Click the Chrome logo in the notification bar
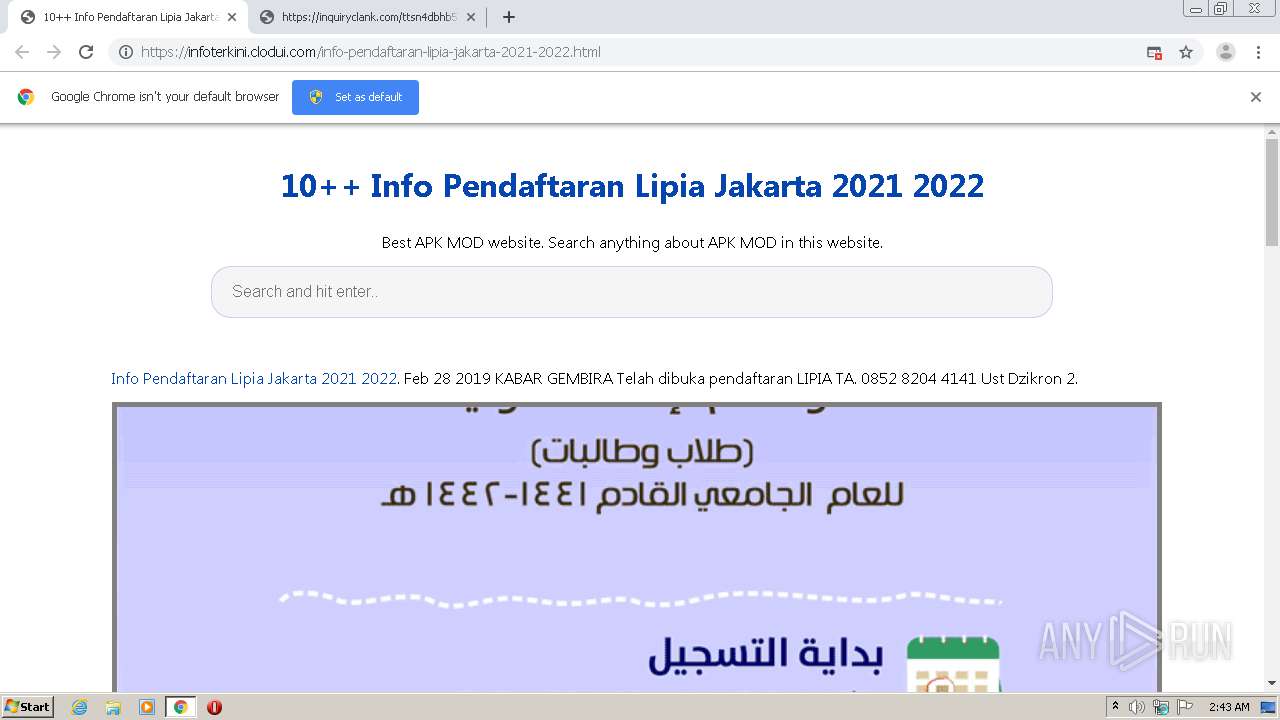Screen dimensions: 1280x720 (x=26, y=97)
